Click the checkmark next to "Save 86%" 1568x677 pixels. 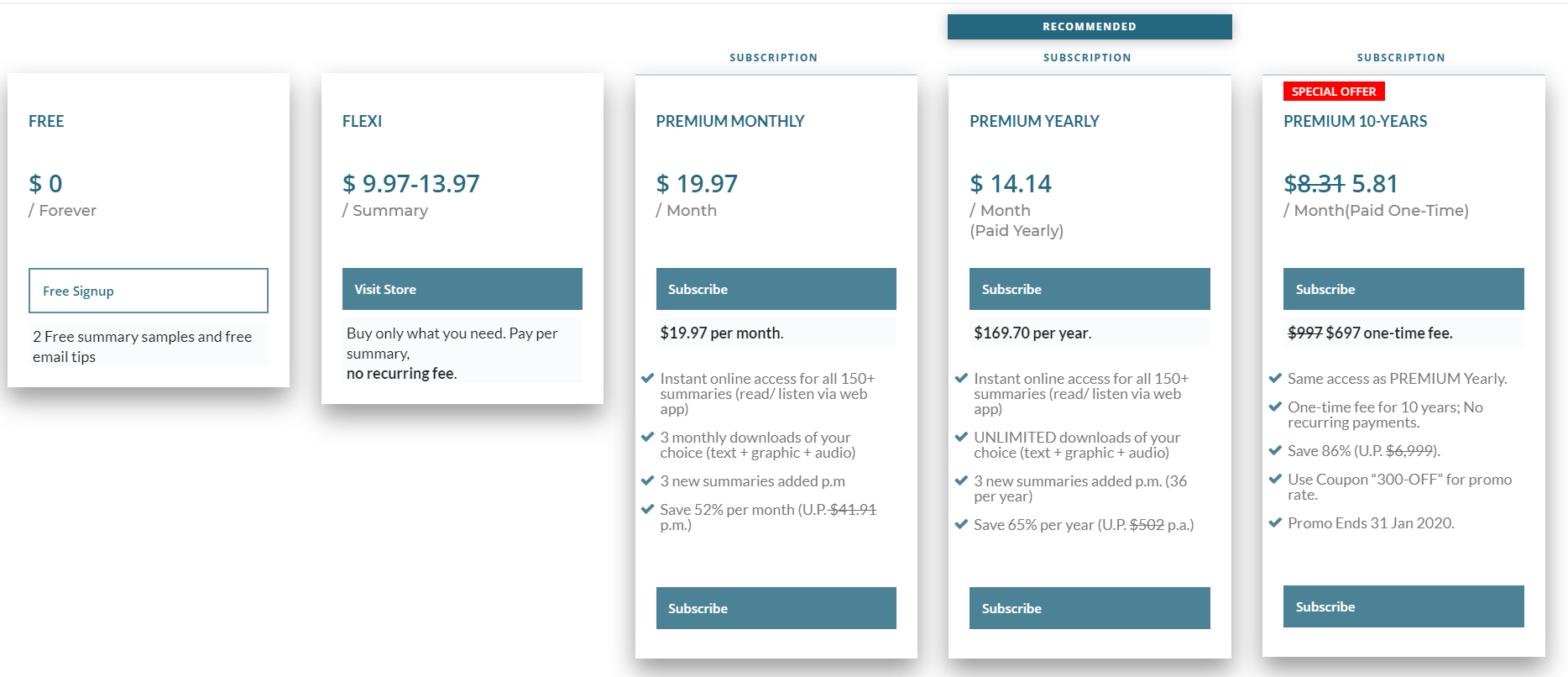tap(1275, 451)
